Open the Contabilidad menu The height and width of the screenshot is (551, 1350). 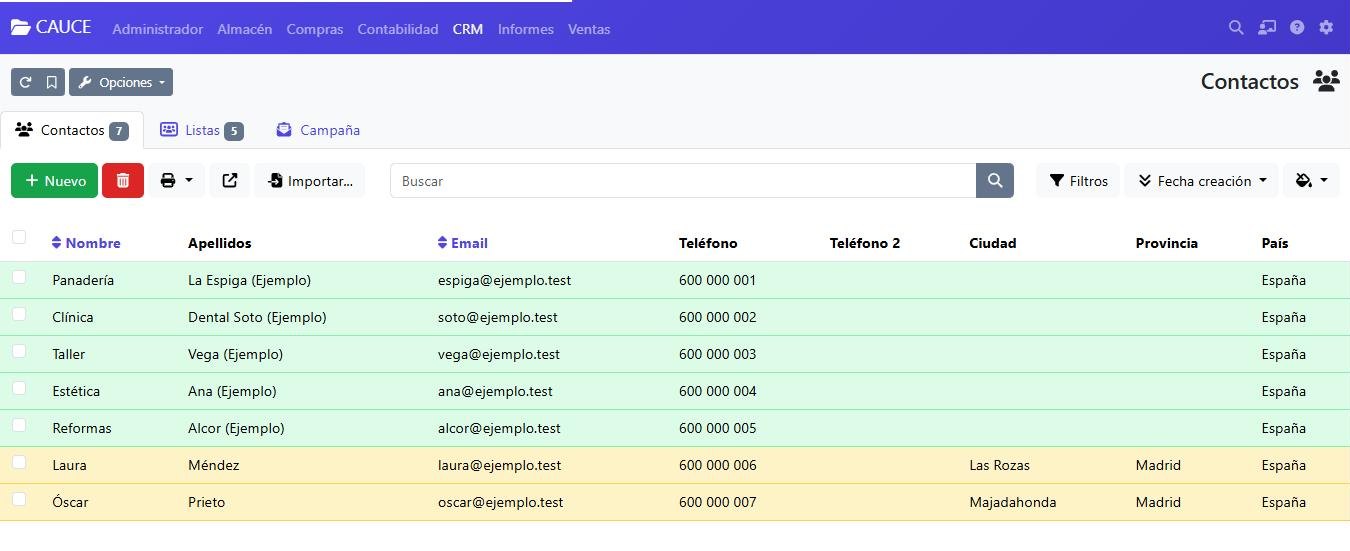tap(398, 29)
